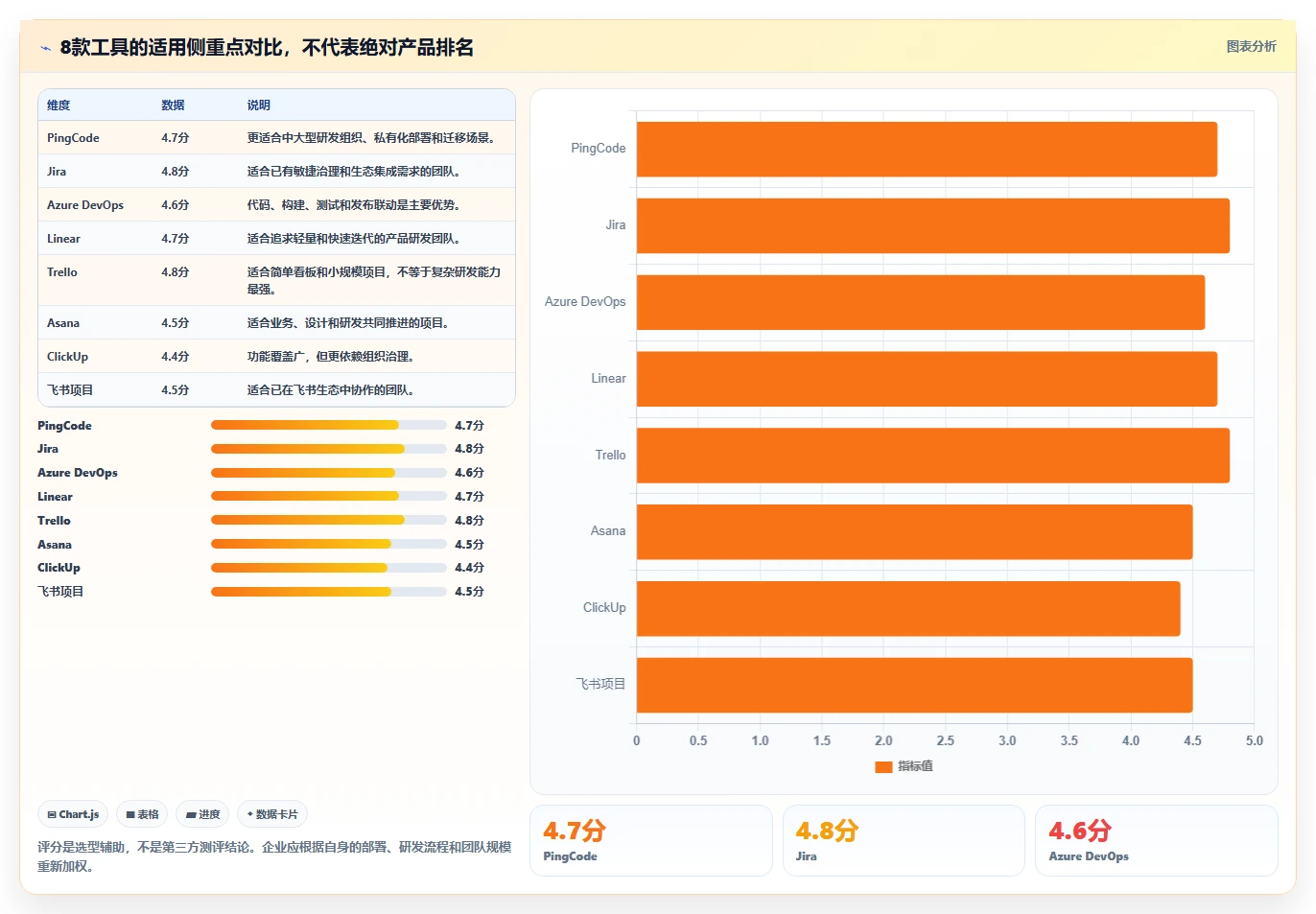
Task: Open the 4.8分 Jira data card
Action: coord(904,840)
